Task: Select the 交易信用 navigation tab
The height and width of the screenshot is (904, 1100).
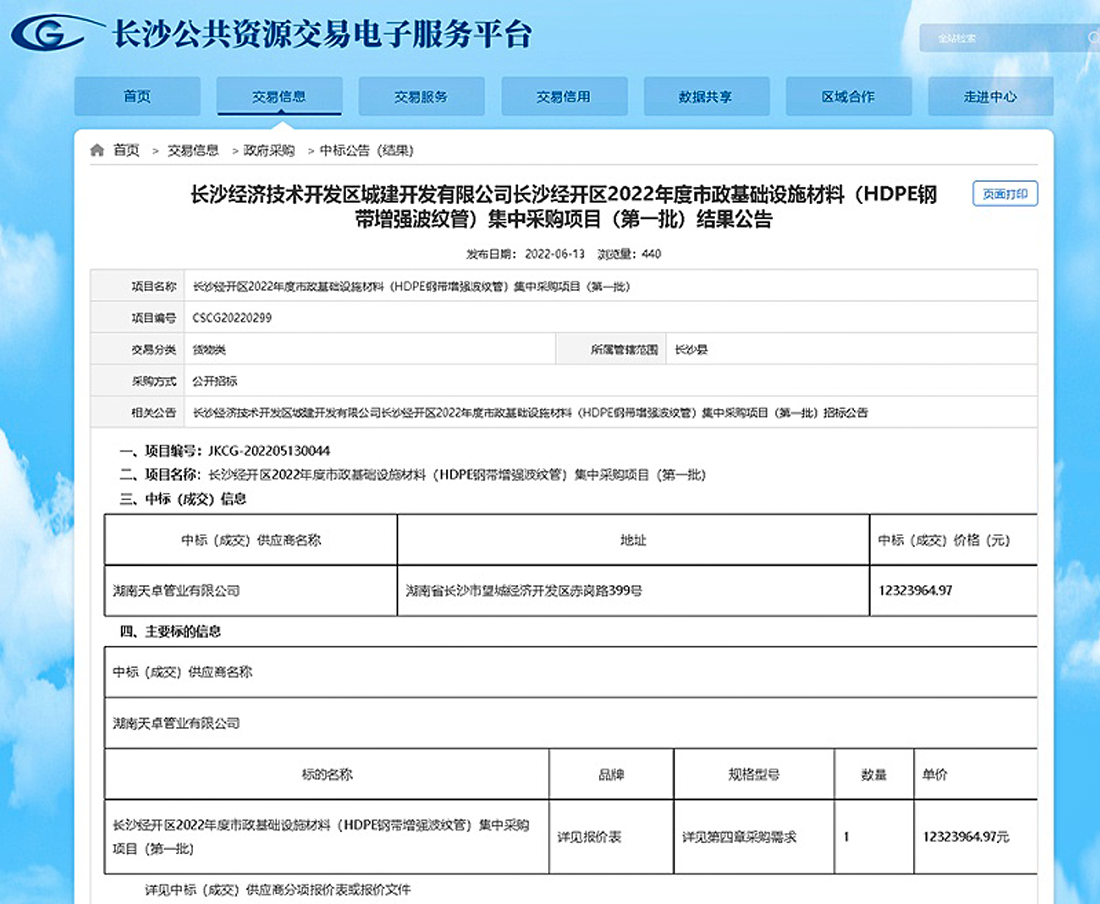Action: (563, 97)
